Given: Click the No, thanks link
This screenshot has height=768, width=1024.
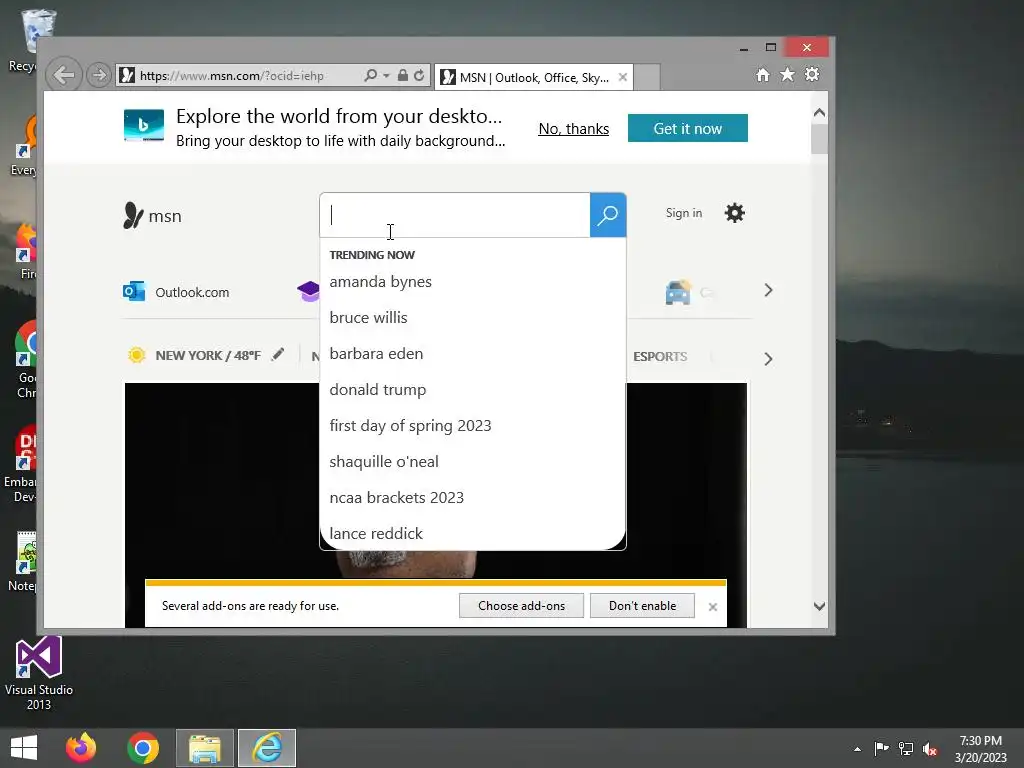Looking at the screenshot, I should (x=573, y=129).
